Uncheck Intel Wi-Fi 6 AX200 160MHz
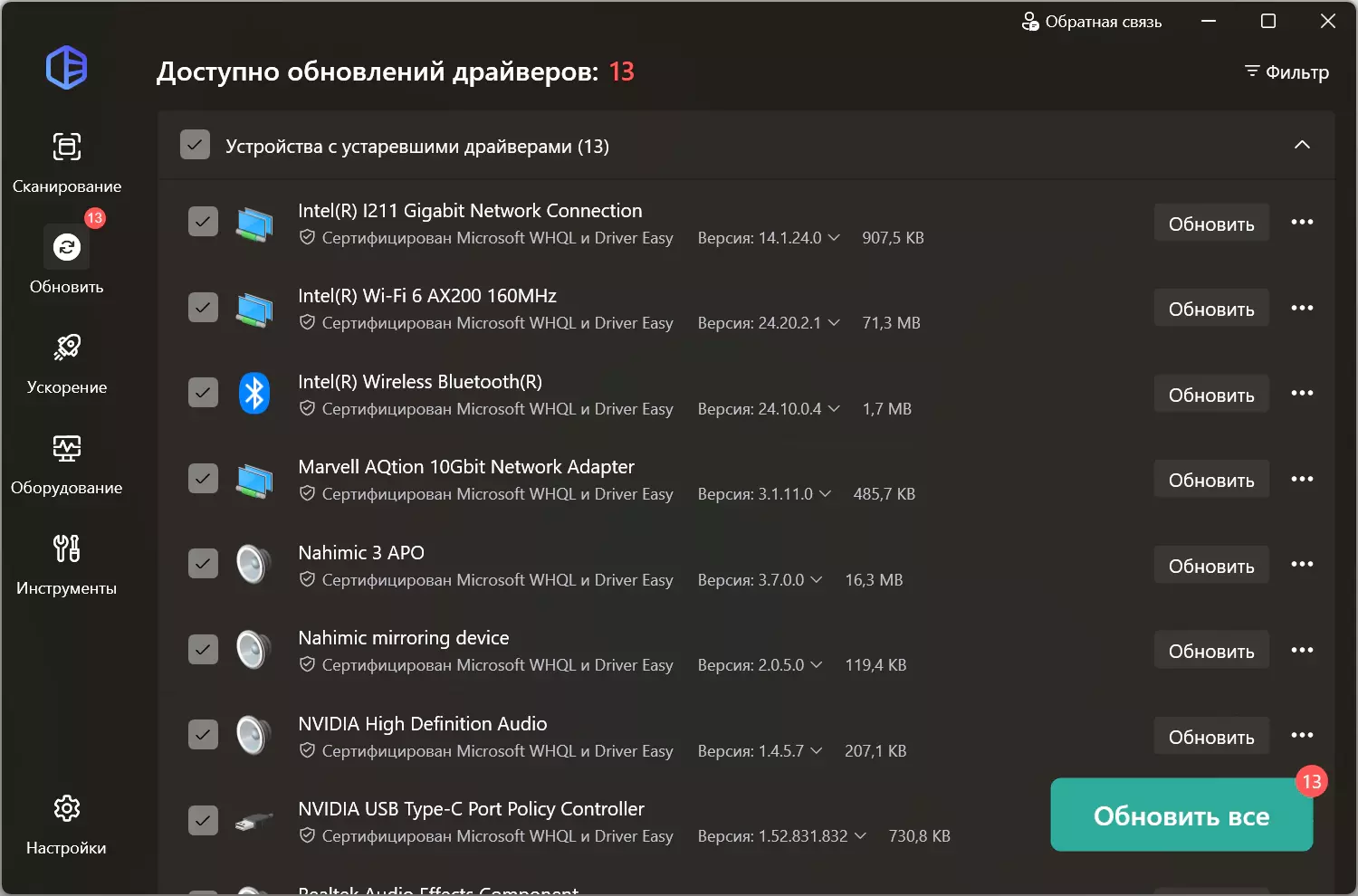1358x896 pixels. [x=203, y=308]
